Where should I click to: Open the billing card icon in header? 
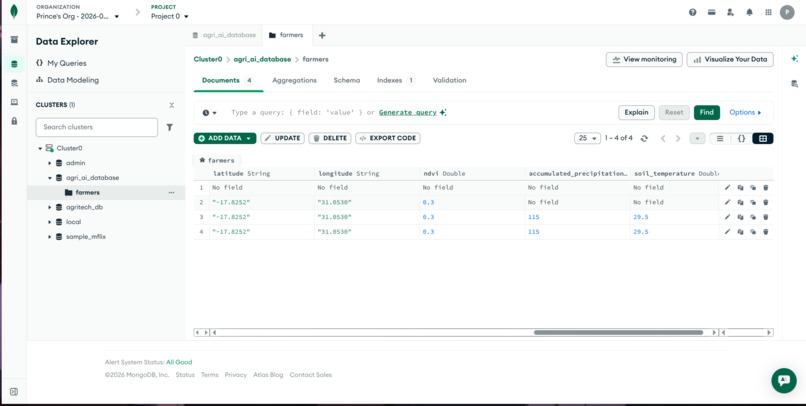point(711,12)
